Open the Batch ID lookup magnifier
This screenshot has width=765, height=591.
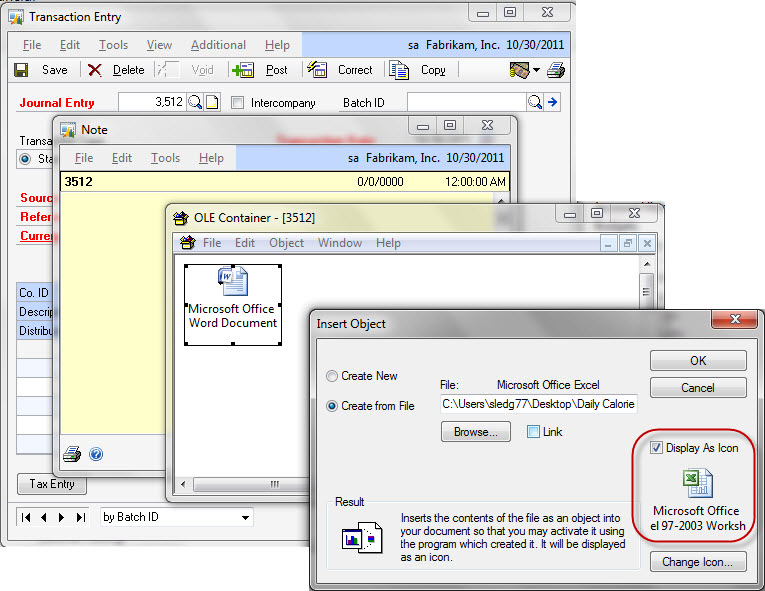pos(535,102)
